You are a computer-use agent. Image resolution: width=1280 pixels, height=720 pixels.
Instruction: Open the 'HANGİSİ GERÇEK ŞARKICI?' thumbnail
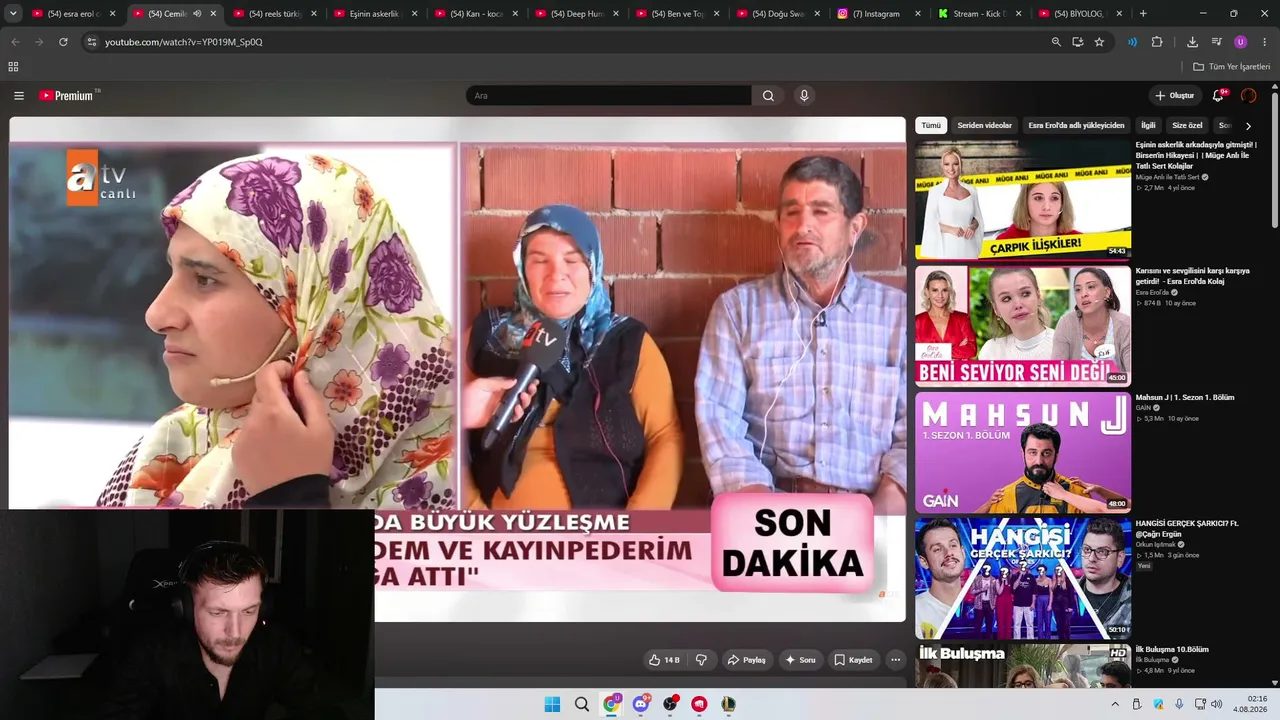(x=1023, y=578)
